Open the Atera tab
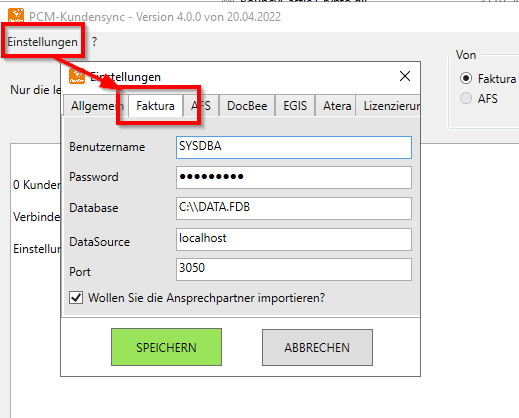This screenshot has width=519, height=418. click(337, 106)
